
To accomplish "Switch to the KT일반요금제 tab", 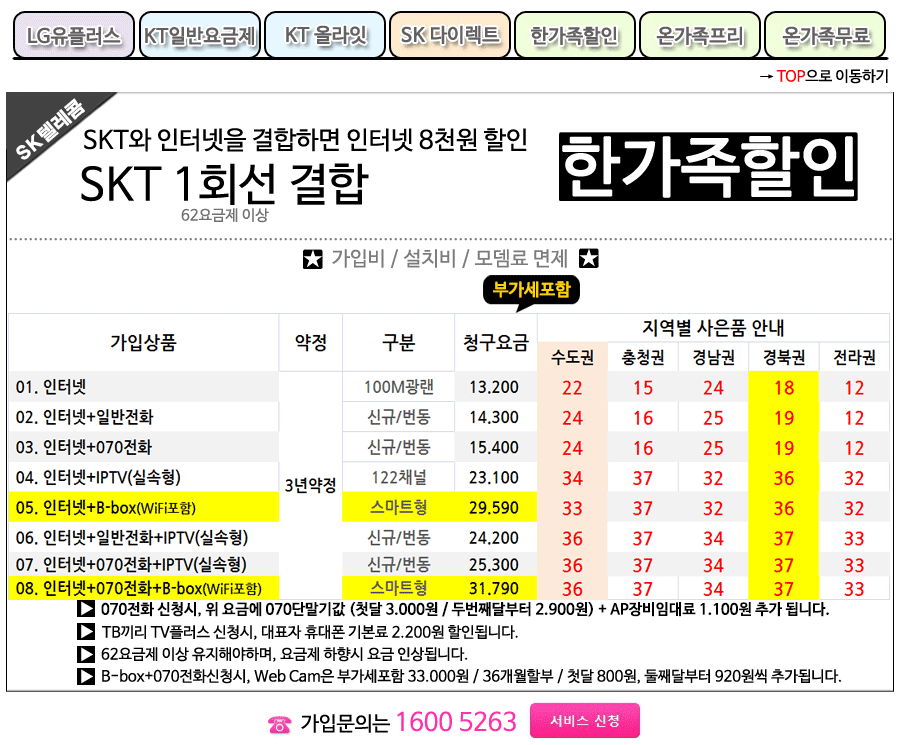I will [x=200, y=37].
